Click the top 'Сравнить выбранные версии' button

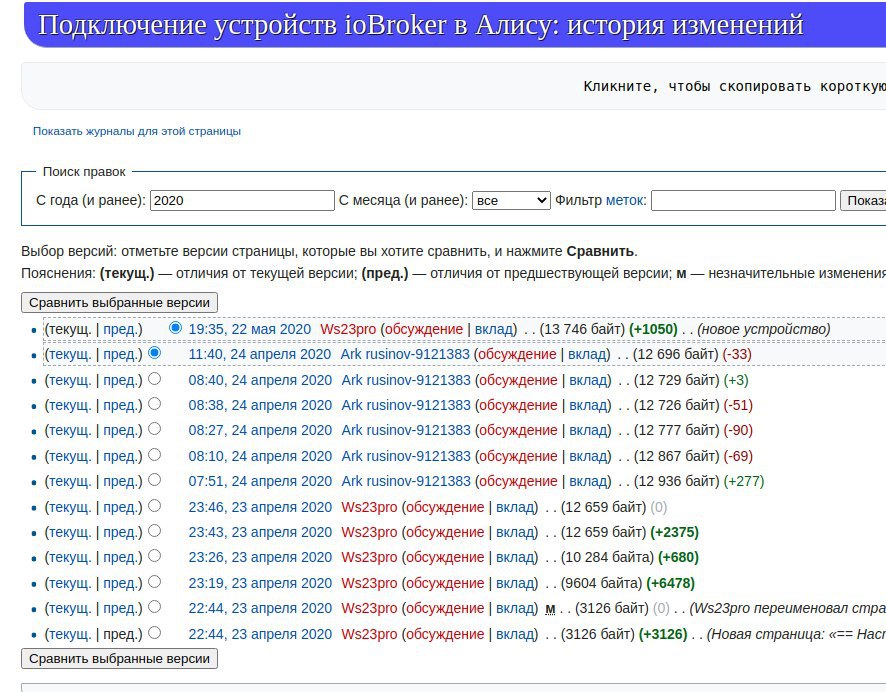pyautogui.click(x=119, y=303)
